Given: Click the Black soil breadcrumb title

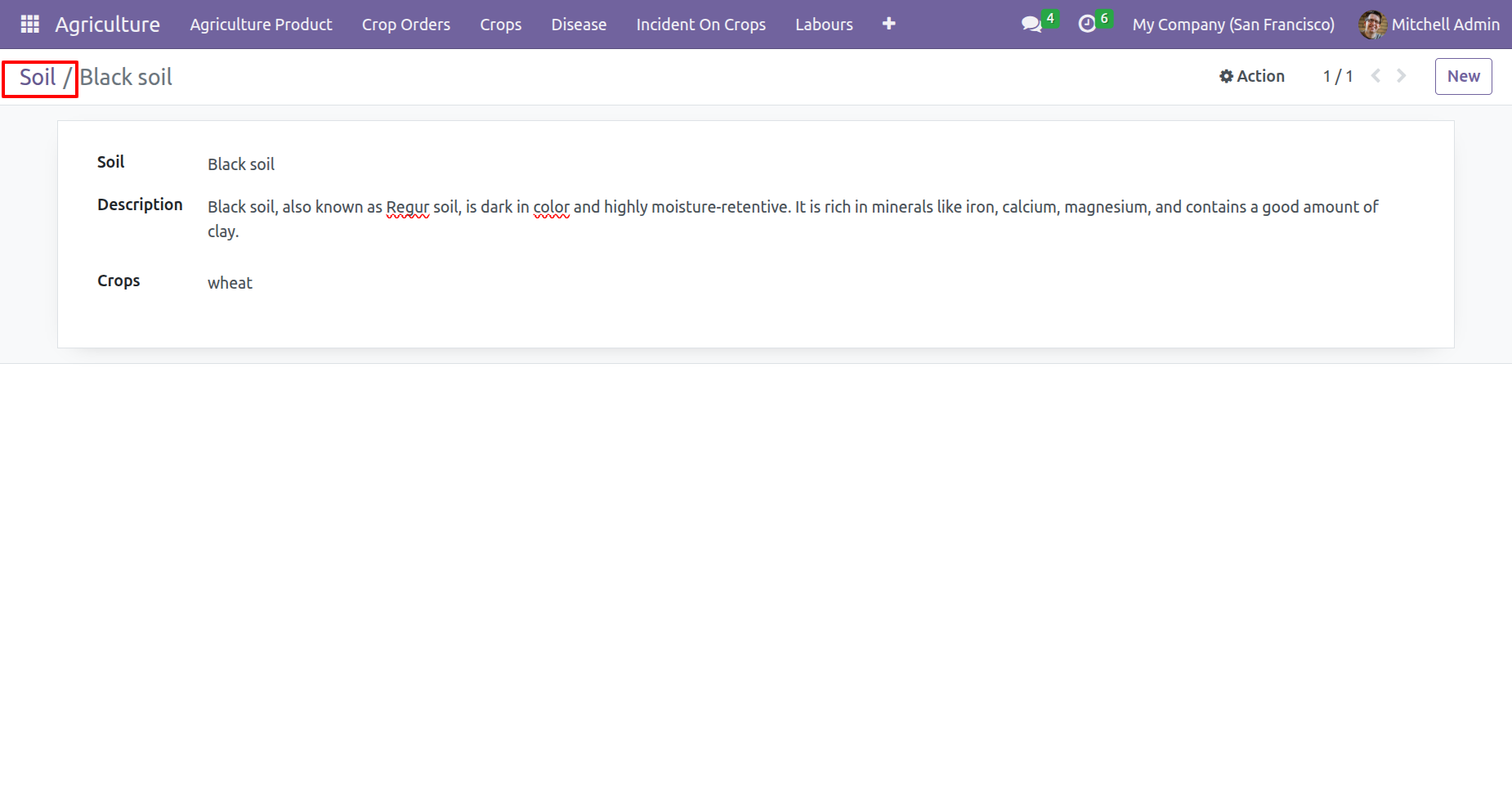Looking at the screenshot, I should pos(126,77).
